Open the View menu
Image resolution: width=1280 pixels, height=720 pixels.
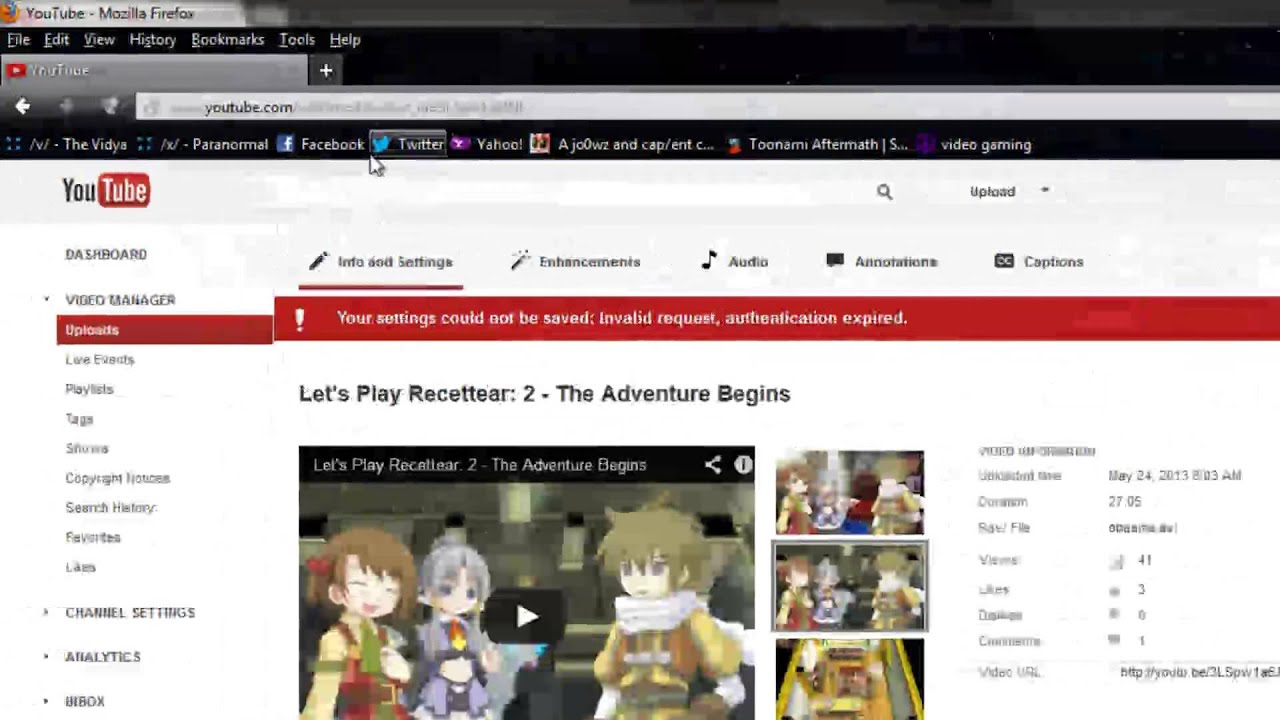99,40
